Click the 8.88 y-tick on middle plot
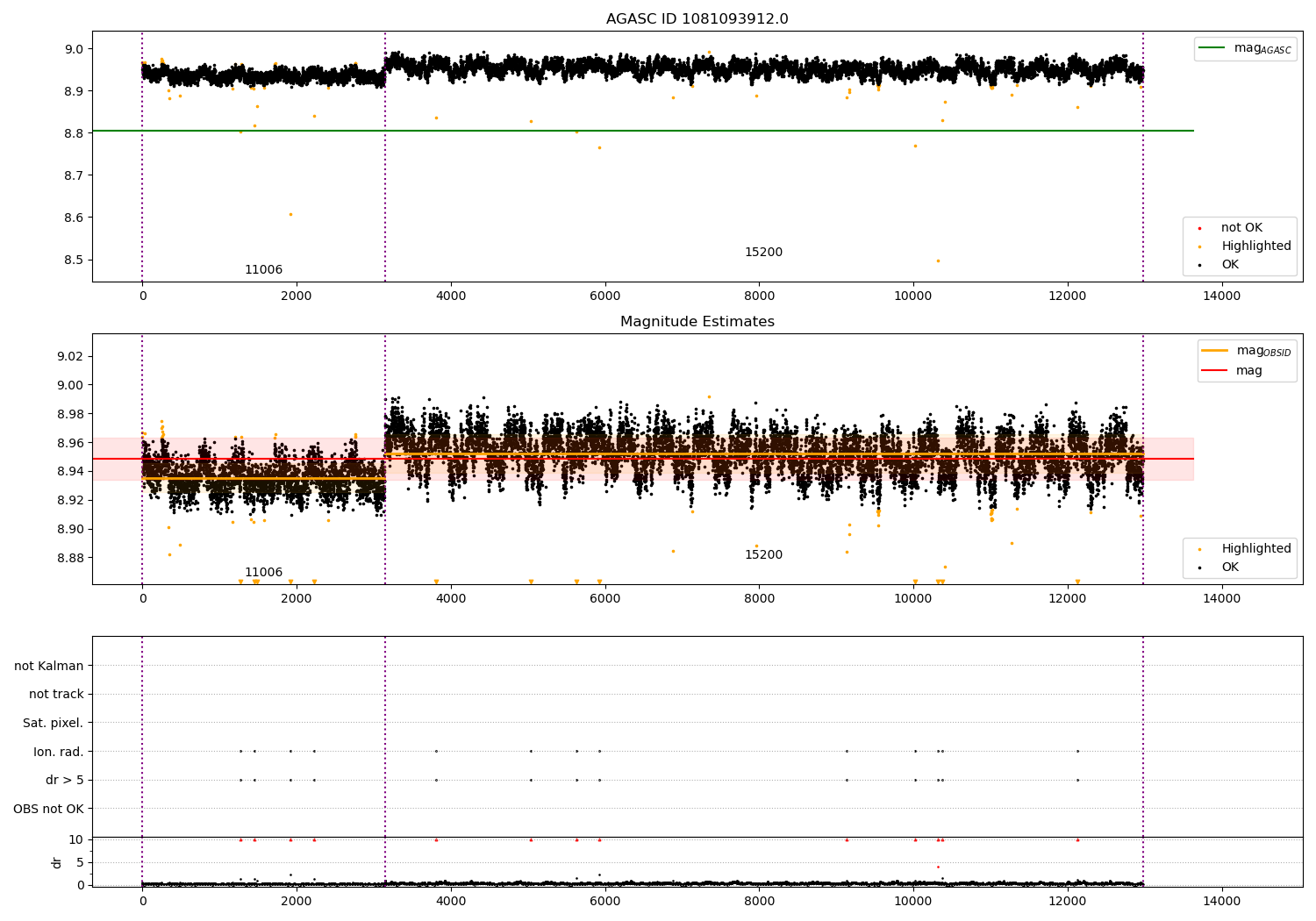 tap(71, 558)
